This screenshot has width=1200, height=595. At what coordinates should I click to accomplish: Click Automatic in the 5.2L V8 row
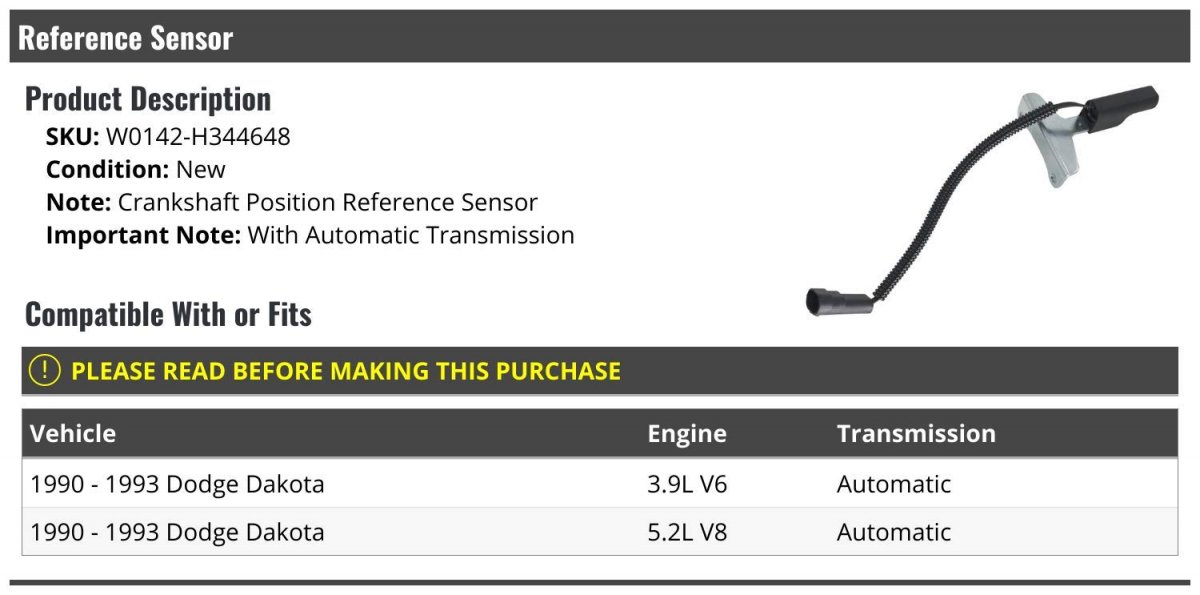click(894, 532)
